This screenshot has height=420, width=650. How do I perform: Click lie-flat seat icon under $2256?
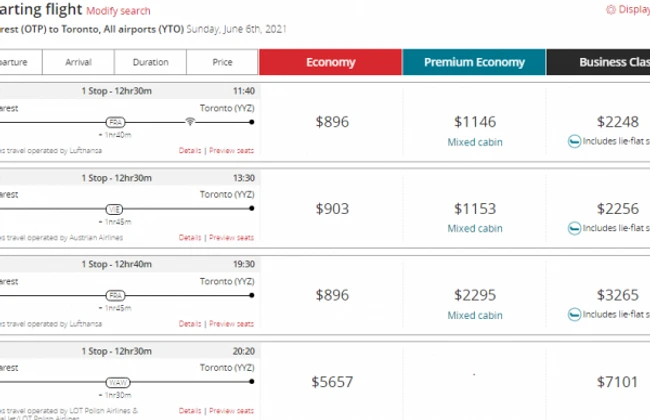pos(574,228)
